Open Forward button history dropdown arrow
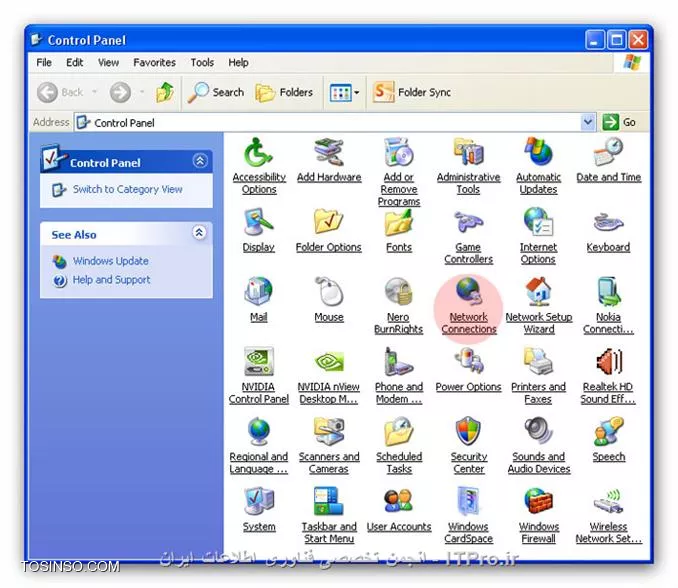The height and width of the screenshot is (588, 678). click(x=142, y=92)
